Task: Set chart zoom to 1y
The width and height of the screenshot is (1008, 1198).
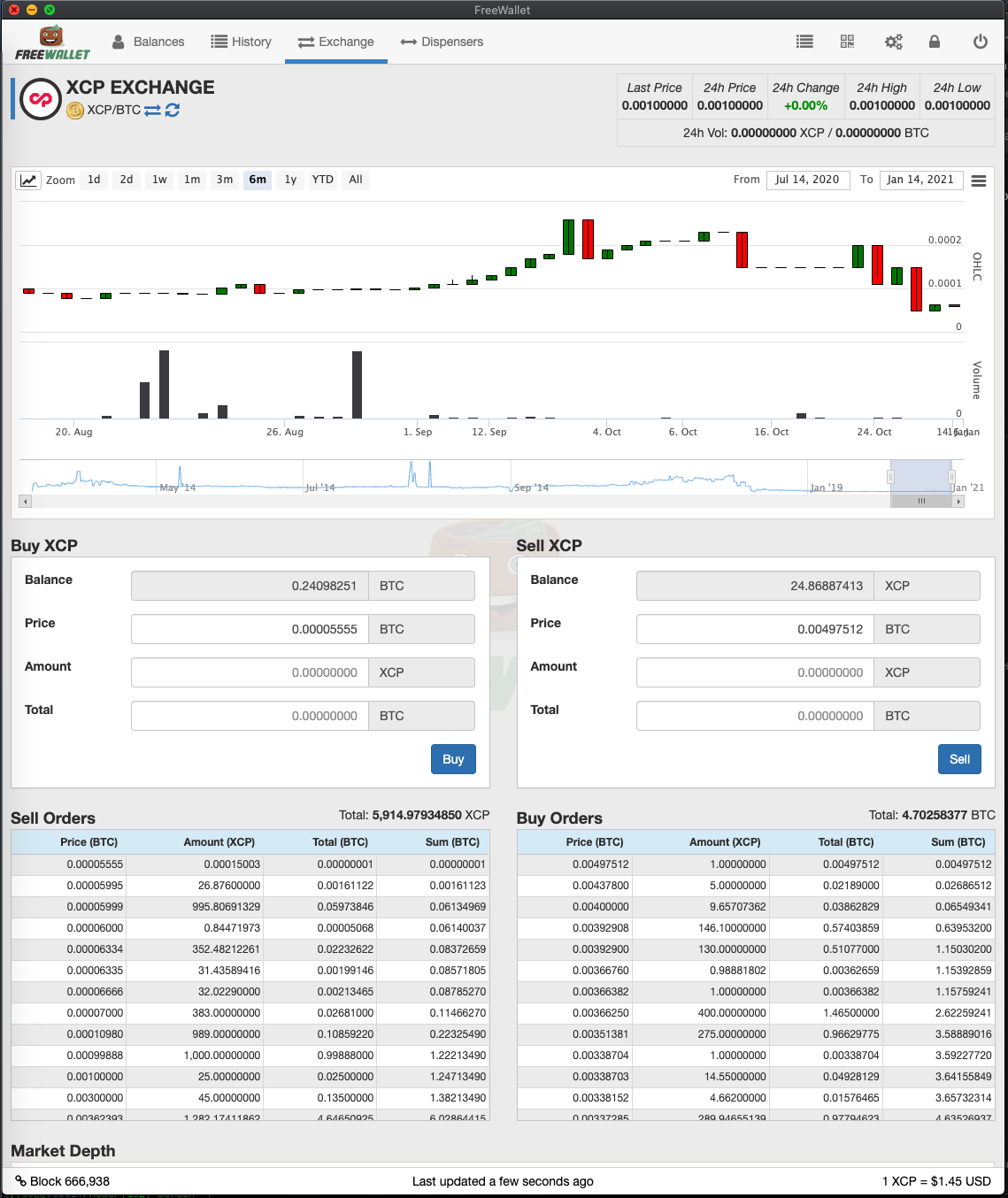Action: 290,180
